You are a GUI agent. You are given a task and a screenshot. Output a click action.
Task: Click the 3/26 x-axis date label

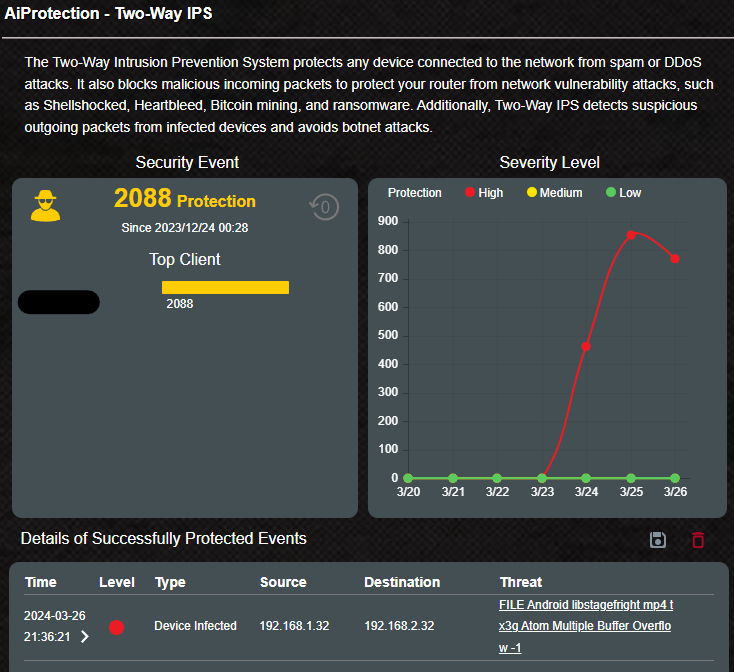point(675,492)
